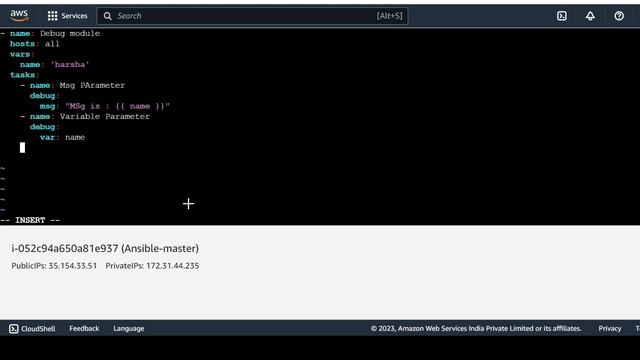
Task: Click the '-- INSERT --' vim status line
Action: [x=30, y=220]
